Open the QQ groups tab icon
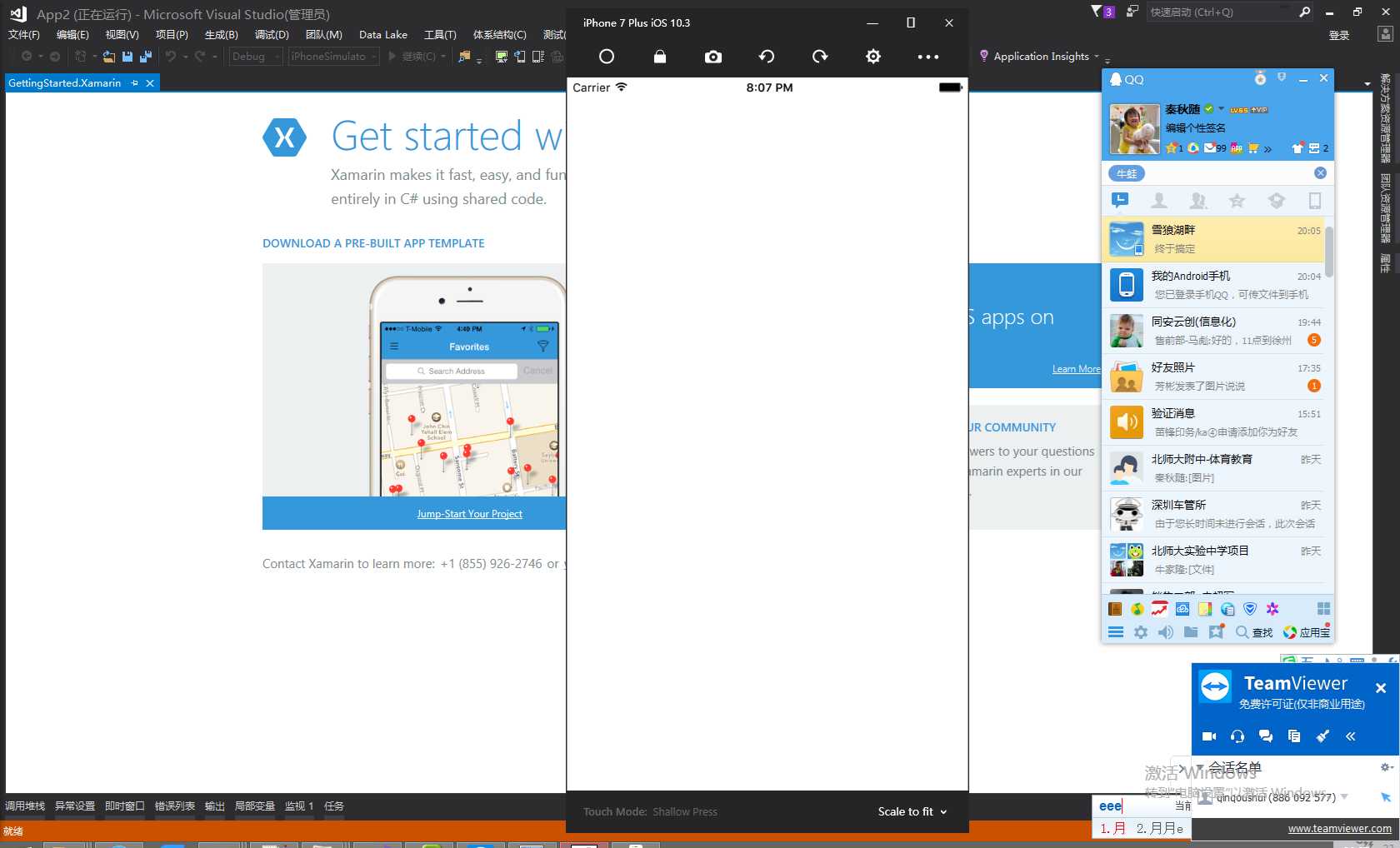This screenshot has width=1400, height=848. tap(1198, 200)
